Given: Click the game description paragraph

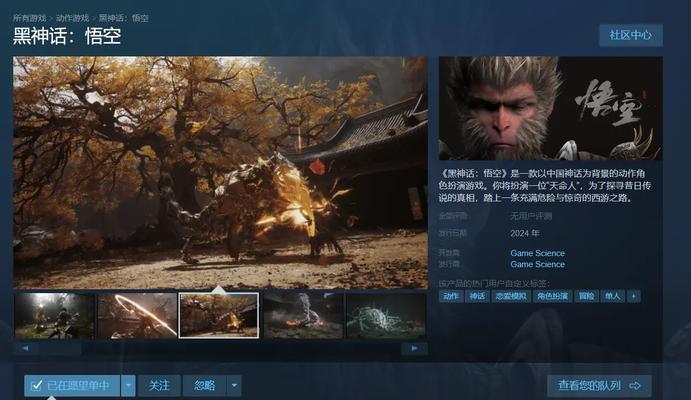Looking at the screenshot, I should [545, 185].
